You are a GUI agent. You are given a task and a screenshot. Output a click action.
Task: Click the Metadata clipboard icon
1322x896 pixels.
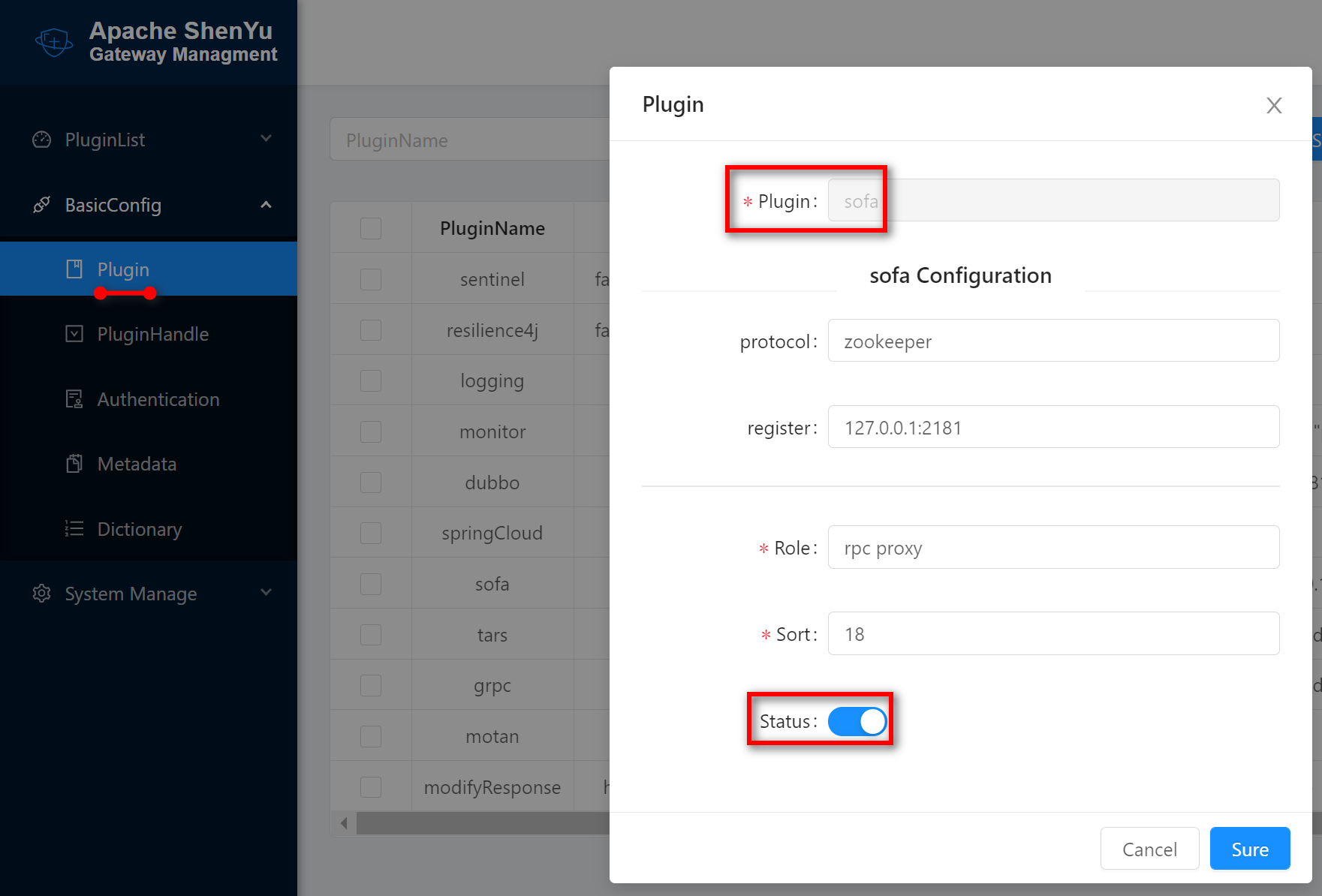[x=74, y=464]
